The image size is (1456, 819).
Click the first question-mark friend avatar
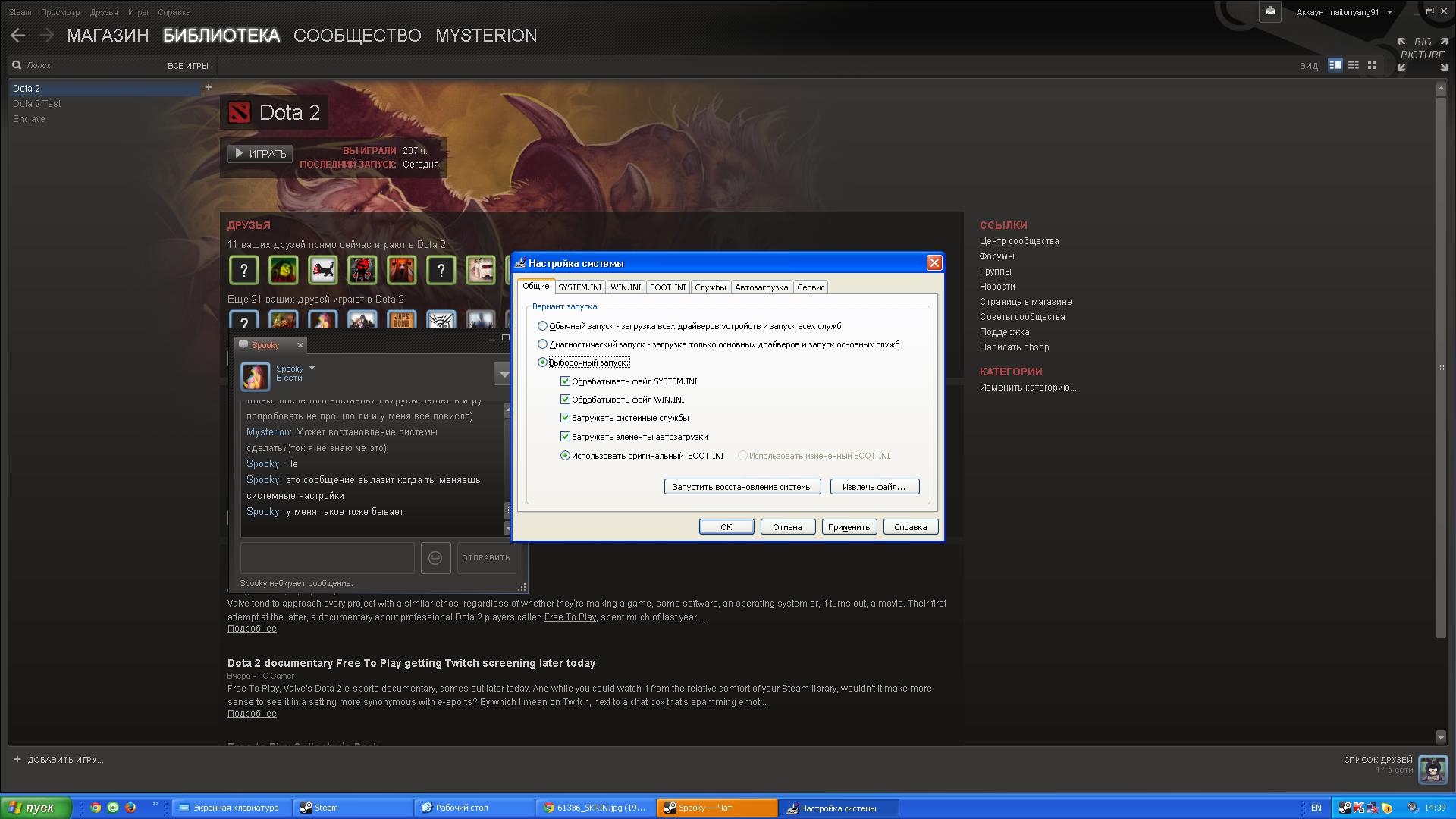pos(243,270)
